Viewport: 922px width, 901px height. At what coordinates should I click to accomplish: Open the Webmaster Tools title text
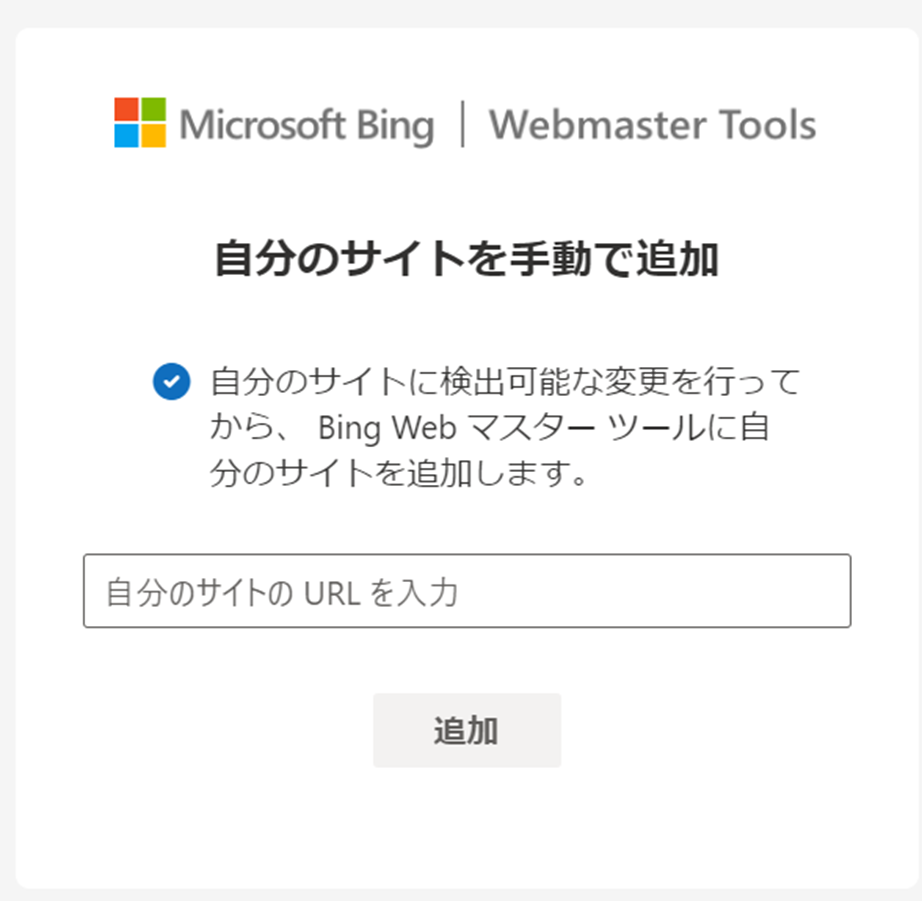653,125
